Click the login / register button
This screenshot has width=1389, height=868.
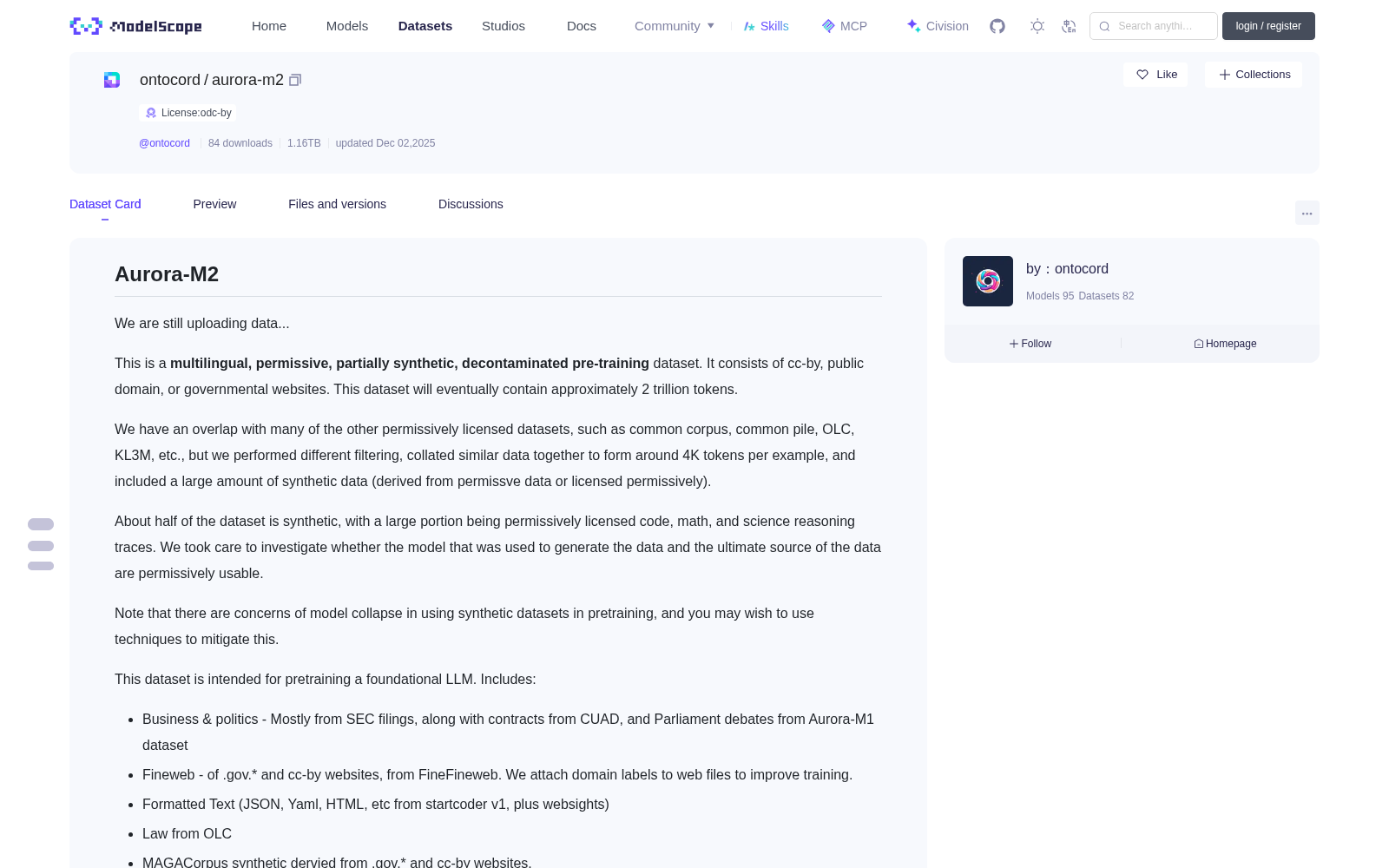point(1268,26)
